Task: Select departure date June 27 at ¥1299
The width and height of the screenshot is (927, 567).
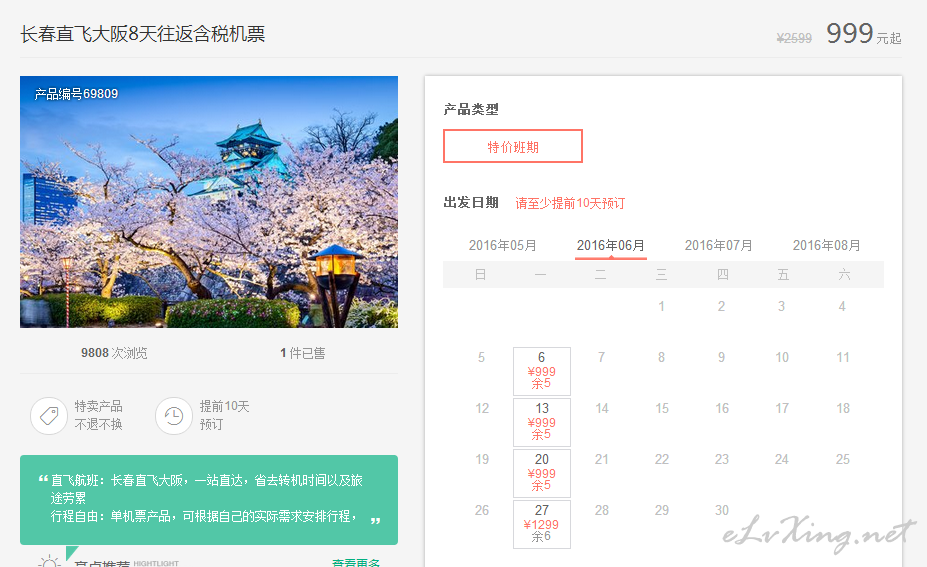Action: pos(542,524)
